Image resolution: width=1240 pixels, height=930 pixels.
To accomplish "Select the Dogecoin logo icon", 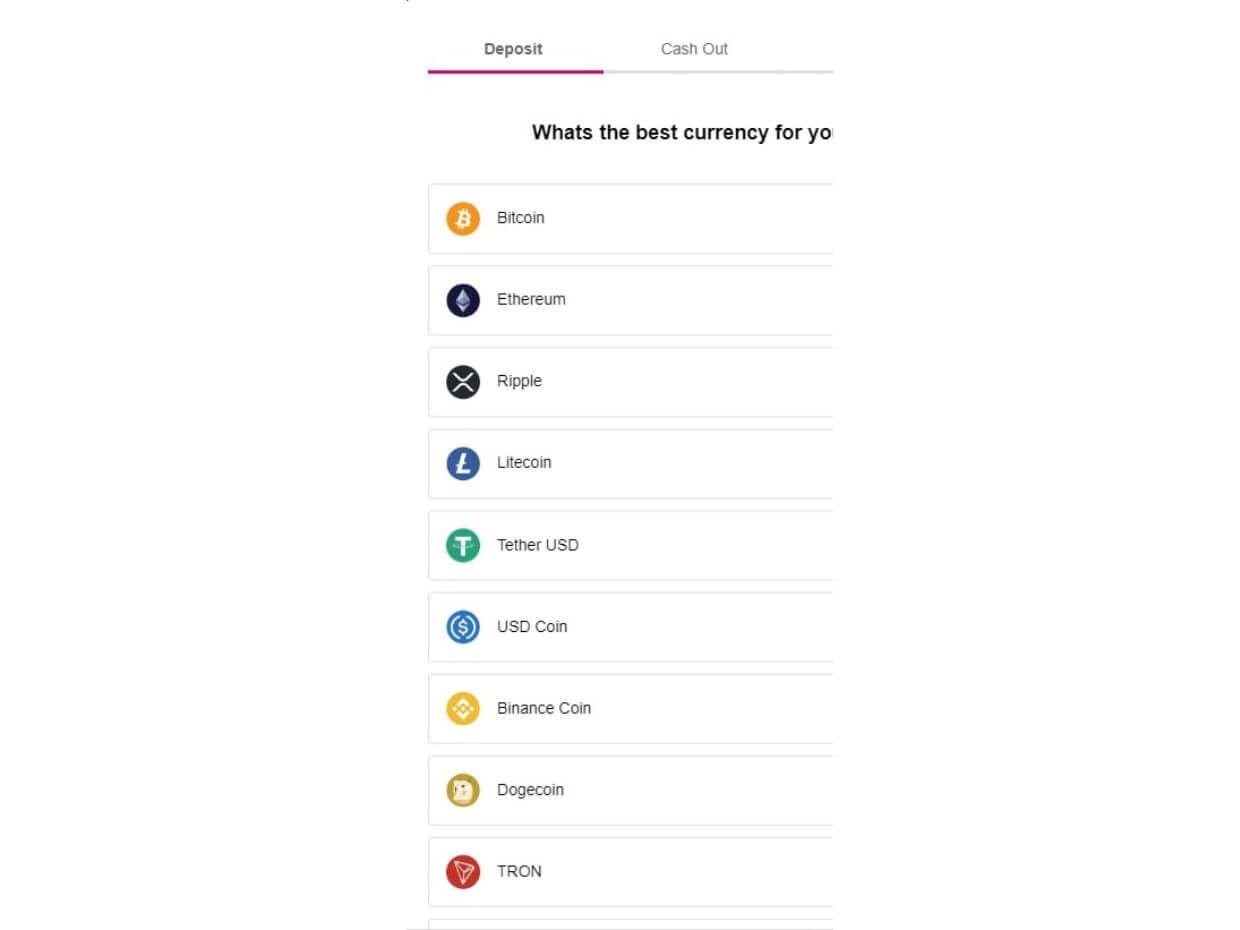I will coord(462,790).
